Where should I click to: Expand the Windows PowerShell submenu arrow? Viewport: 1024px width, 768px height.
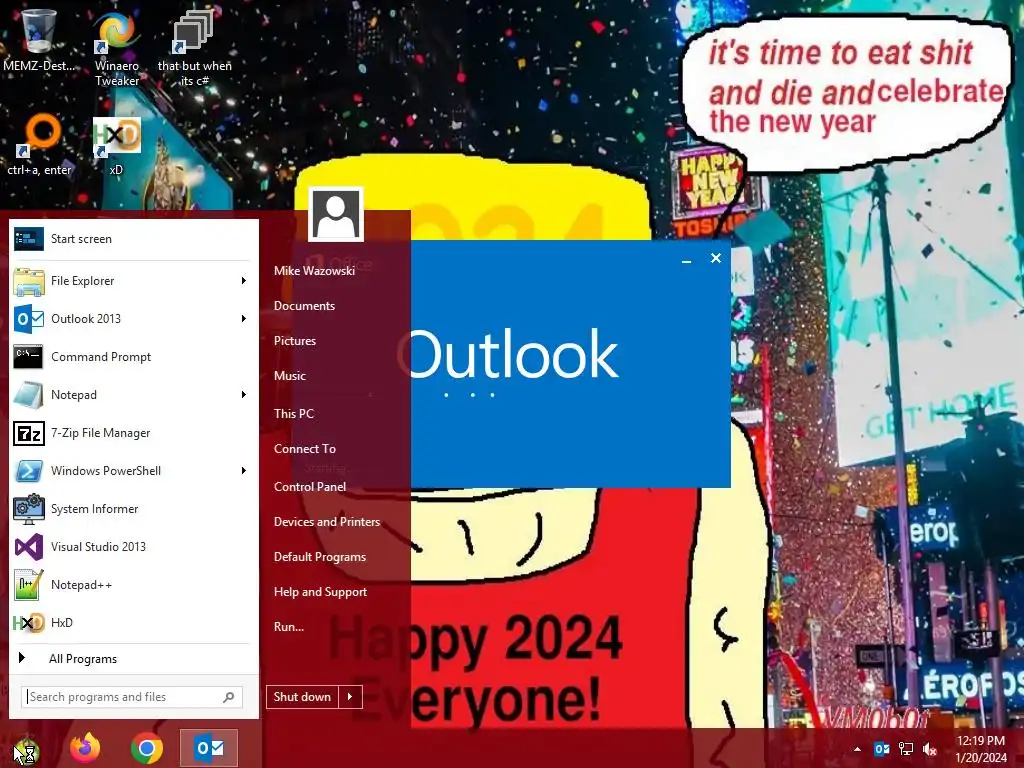coord(244,471)
